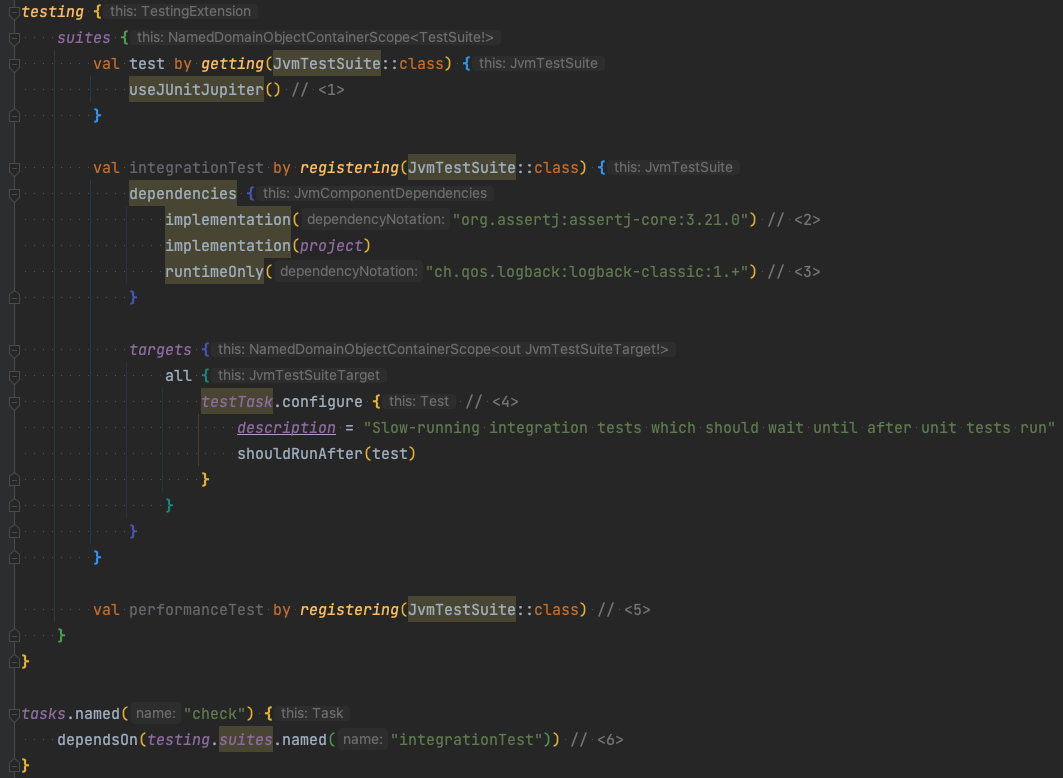Click the dependsOn integrationTest line

coord(300,739)
